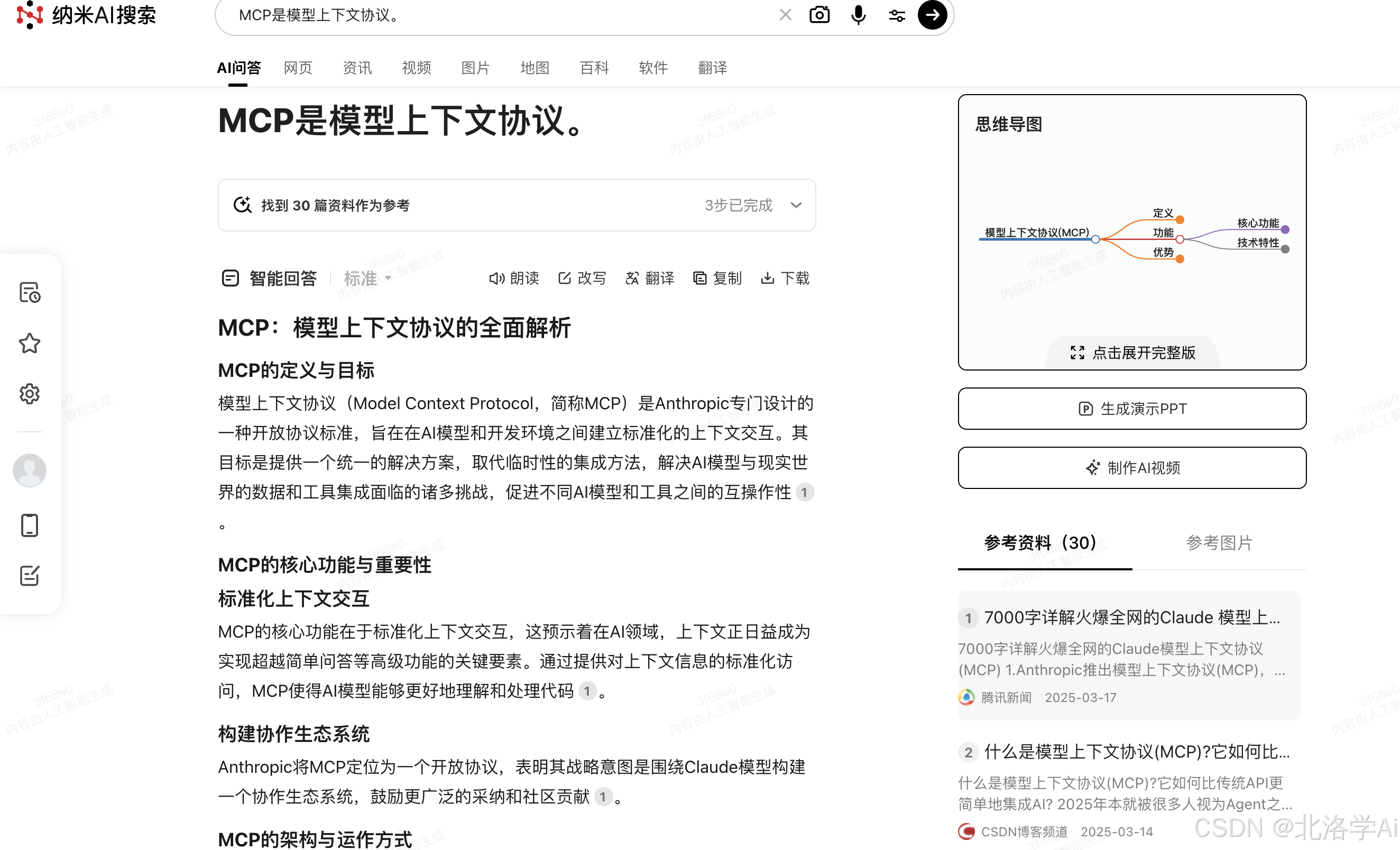The width and height of the screenshot is (1400, 850).
Task: Click the microphone voice input icon
Action: pos(858,15)
